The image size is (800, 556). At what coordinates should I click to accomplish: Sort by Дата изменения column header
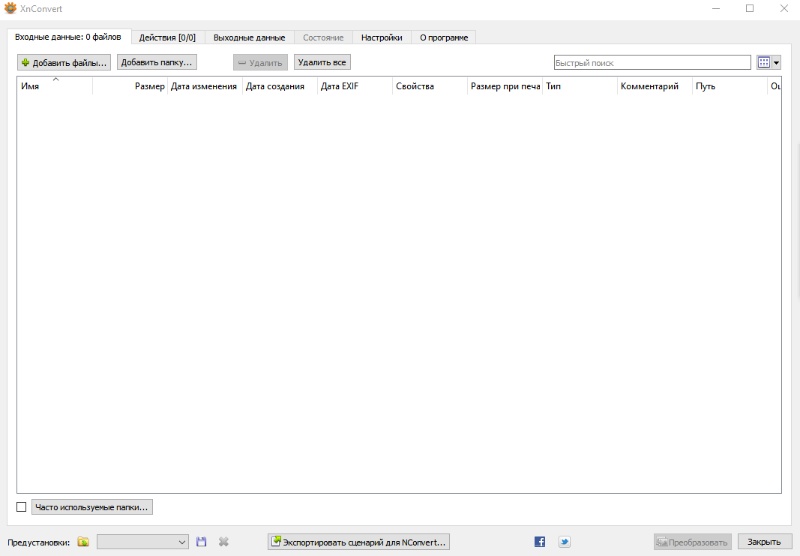[x=205, y=86]
